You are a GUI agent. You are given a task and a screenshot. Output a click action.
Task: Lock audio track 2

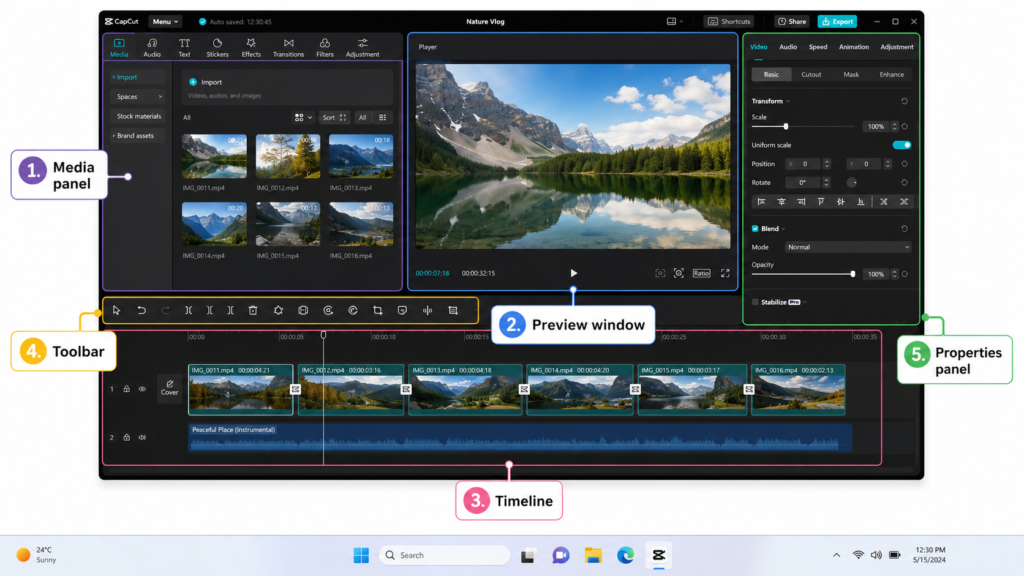point(127,438)
